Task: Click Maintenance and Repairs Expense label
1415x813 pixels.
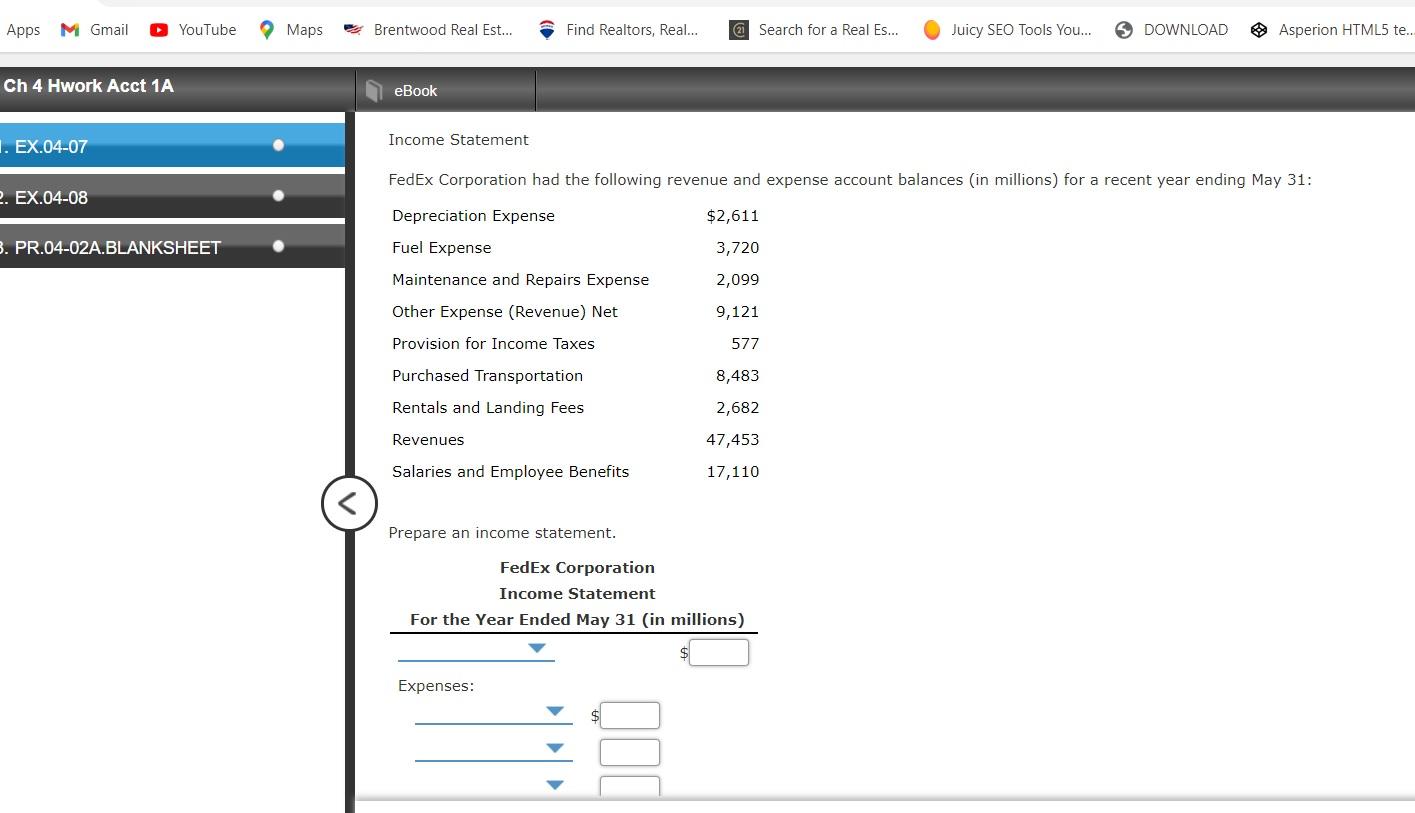Action: point(520,280)
